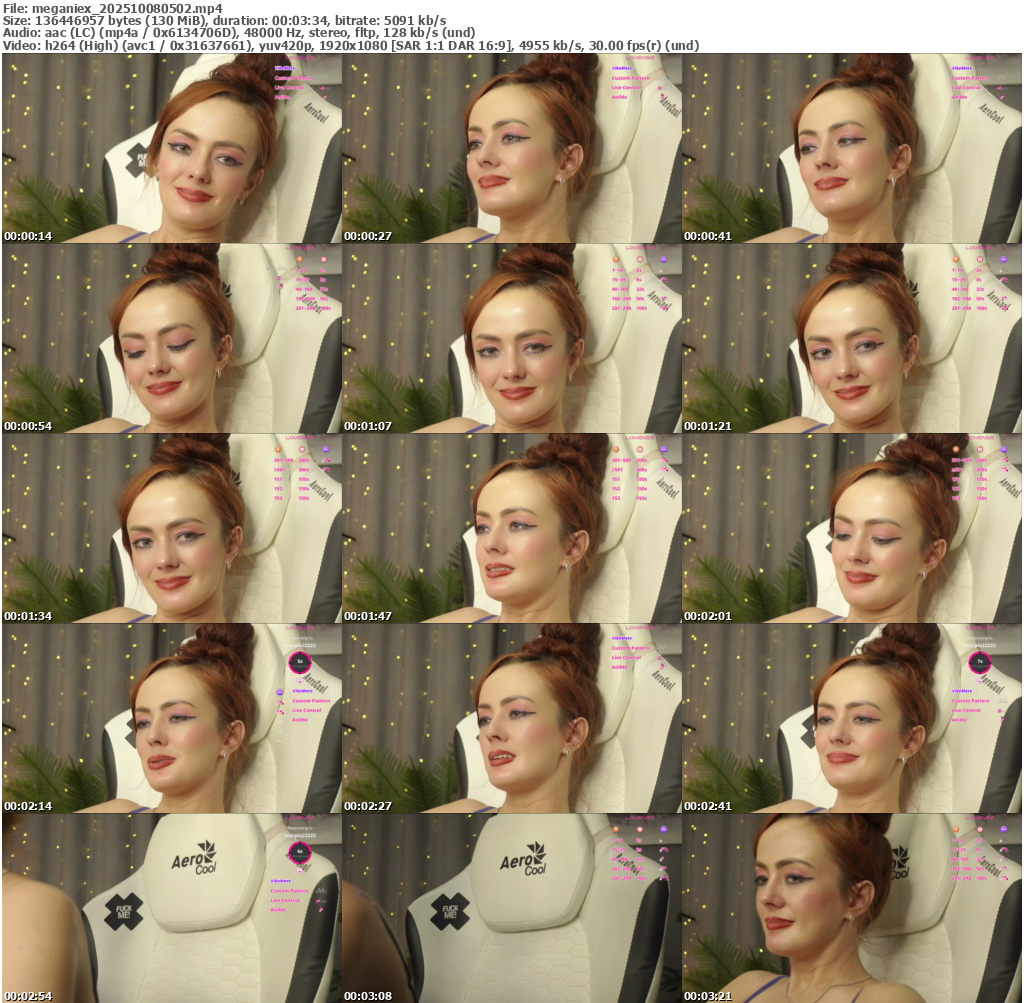Click the frame labeled 00:00:54

point(172,338)
